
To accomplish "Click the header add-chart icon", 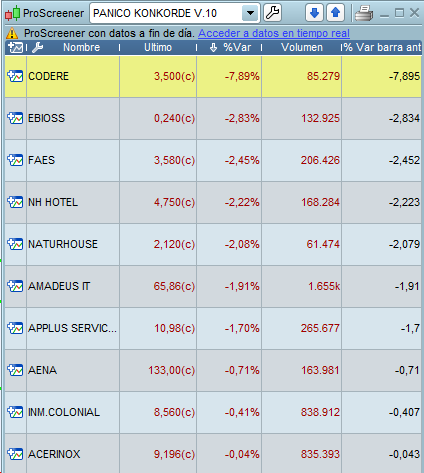I will click(x=16, y=48).
